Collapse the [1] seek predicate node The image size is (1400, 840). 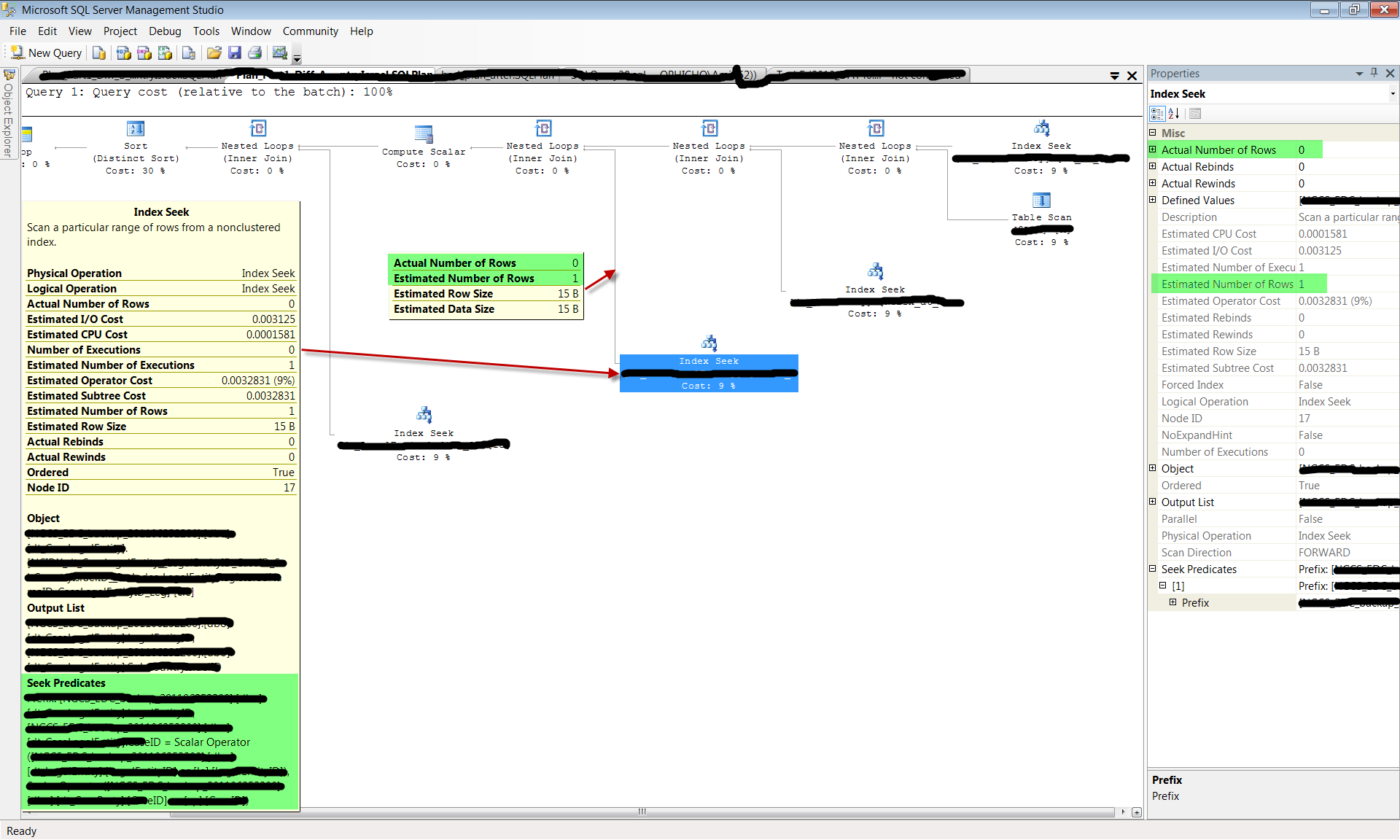click(x=1163, y=586)
